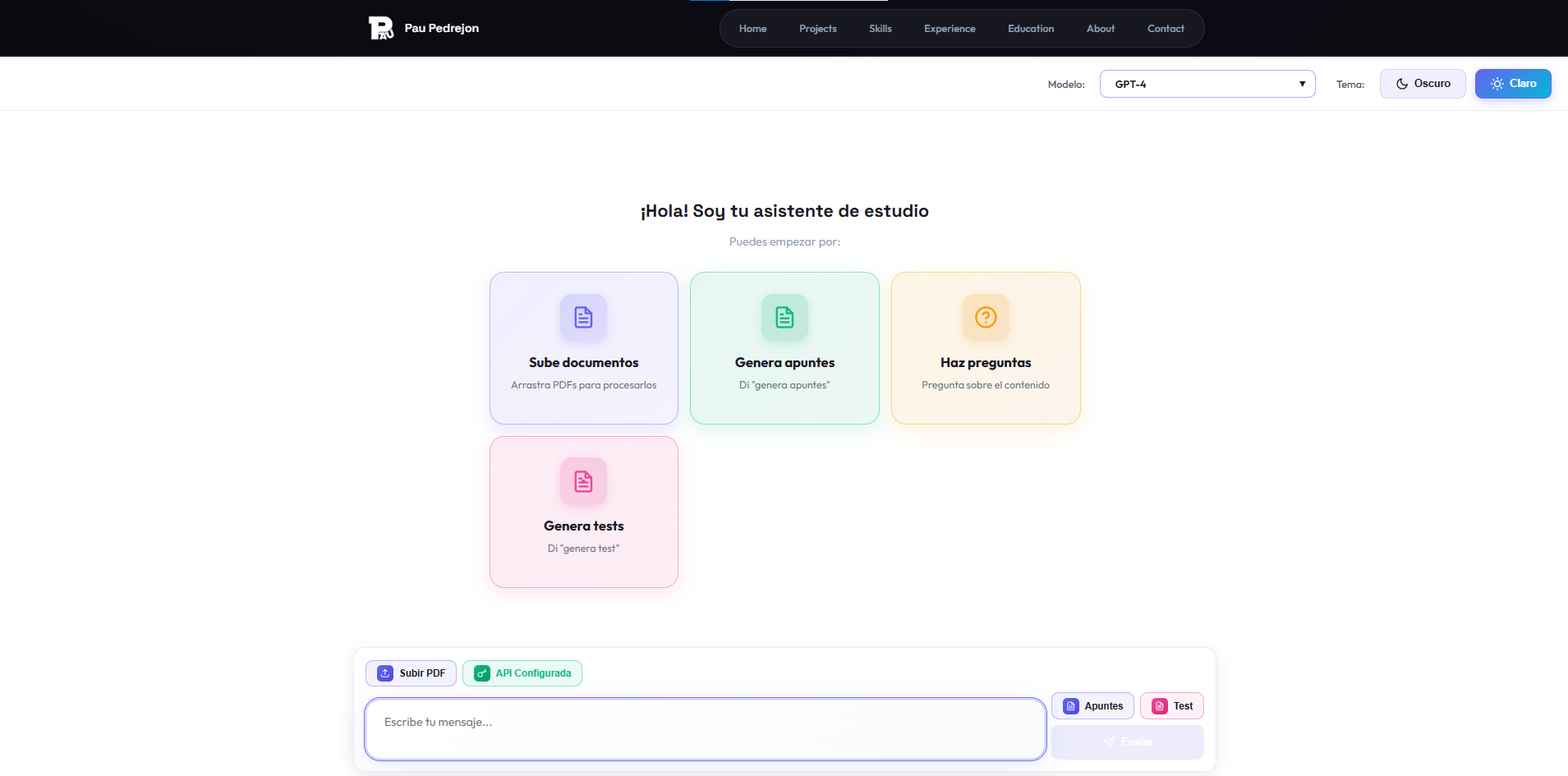Navigate to the Contact page
This screenshot has height=776, width=1568.
1165,29
